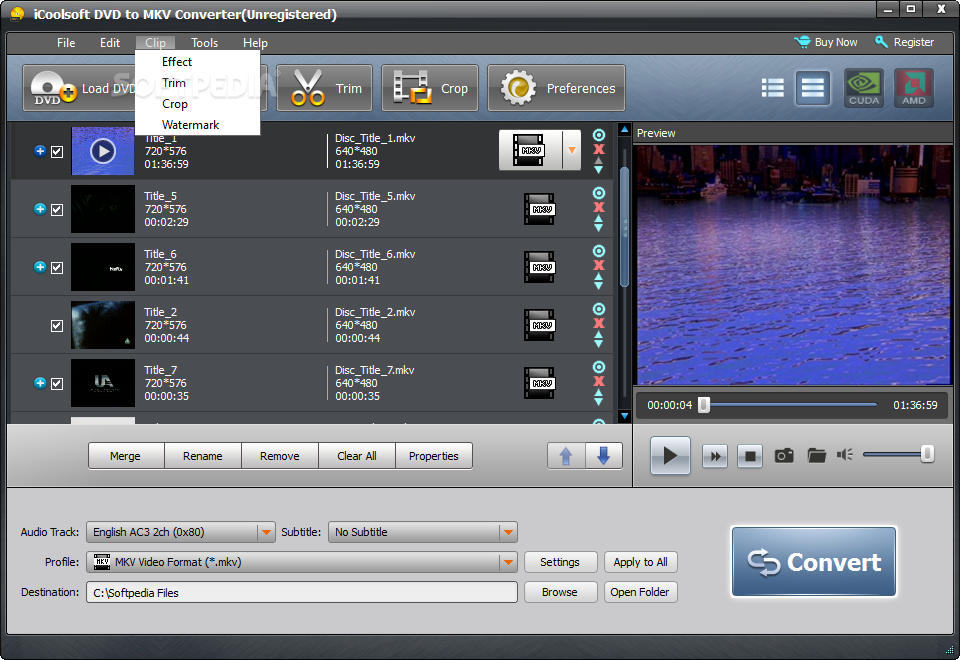Select Effect from Clip menu
Screen dimensions: 960x660
click(x=177, y=62)
